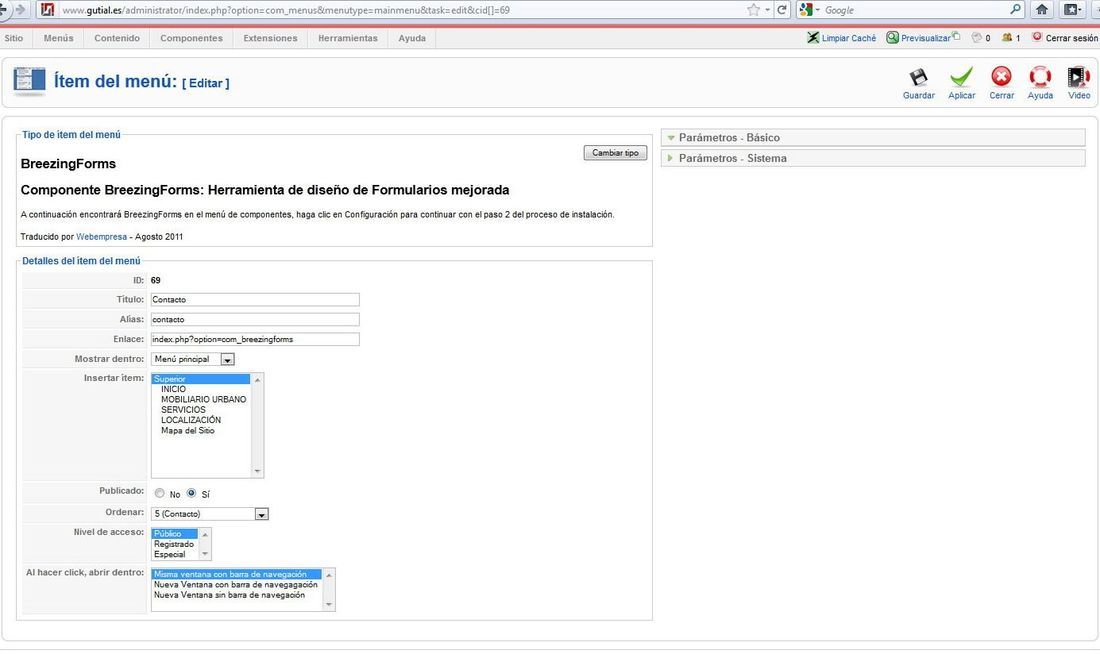
Task: Select Registrado access level
Action: [175, 545]
